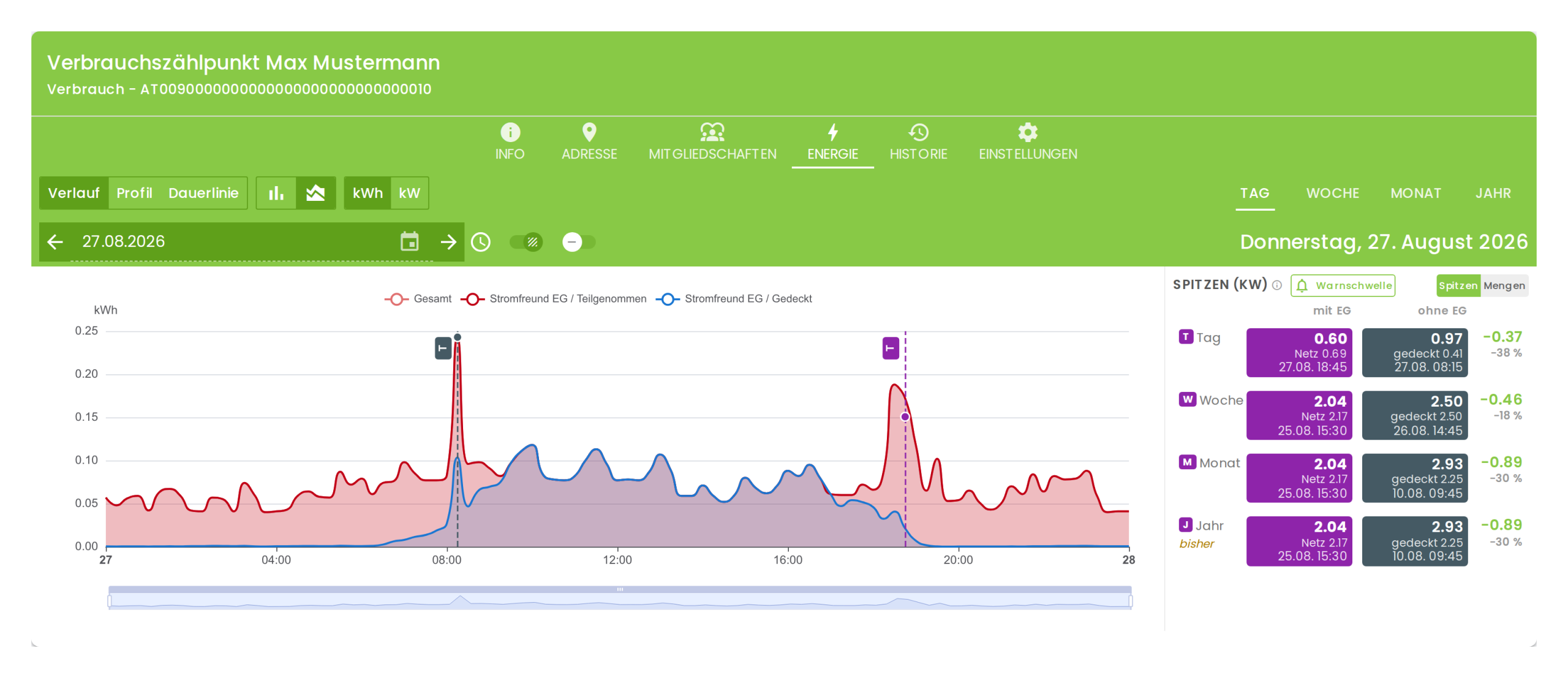Toggle the hatched pattern switch
Viewport: 1568px width, 678px height.
526,242
